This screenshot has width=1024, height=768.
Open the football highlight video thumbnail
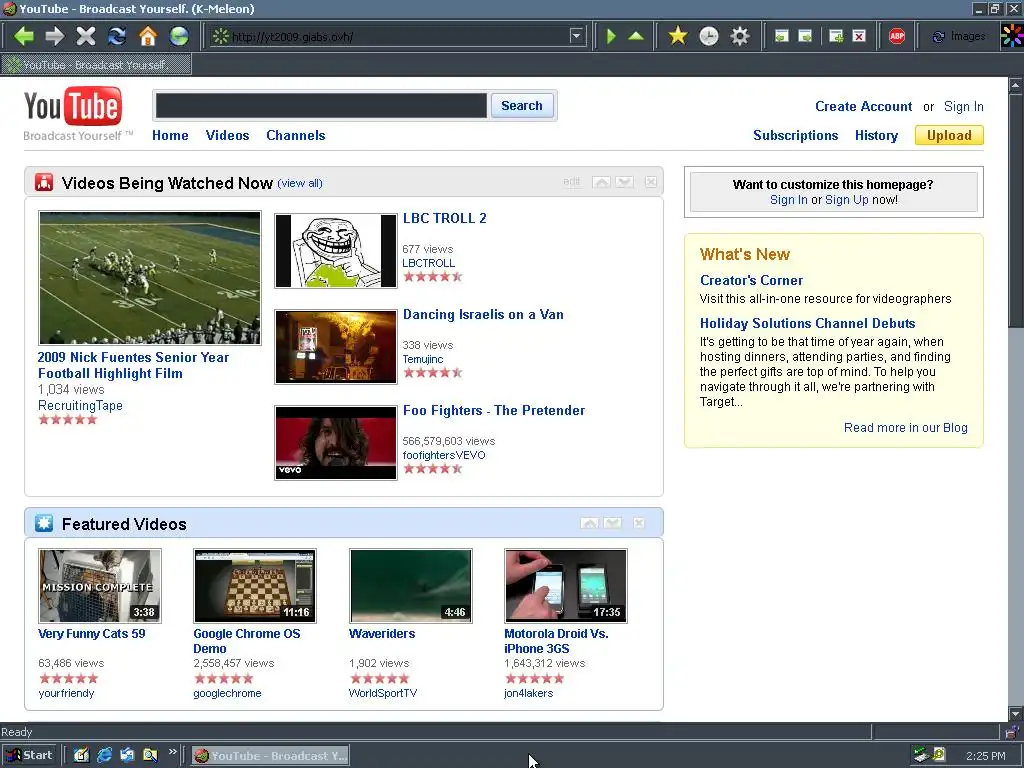[x=150, y=278]
